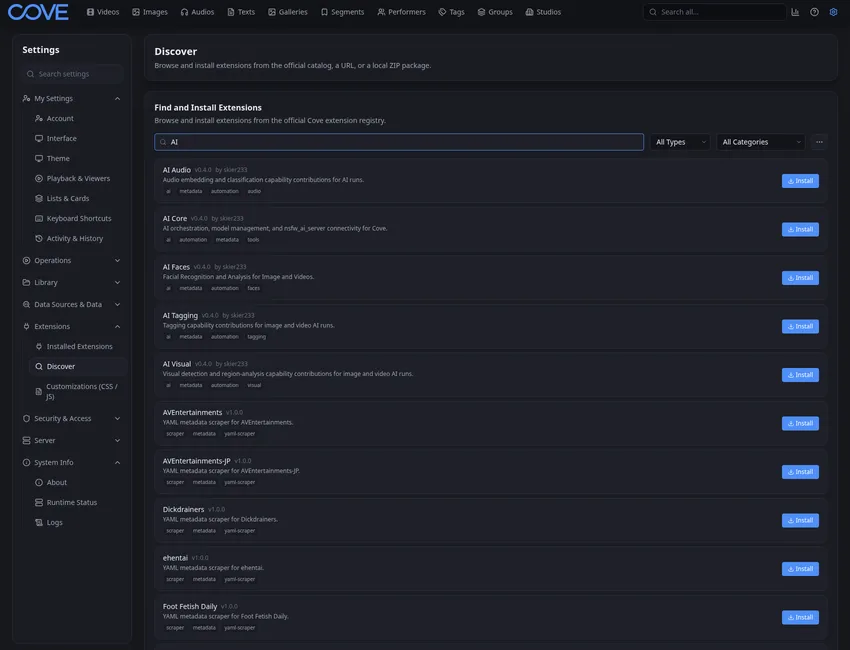The height and width of the screenshot is (650, 850).
Task: Click the Search all field
Action: pos(714,12)
